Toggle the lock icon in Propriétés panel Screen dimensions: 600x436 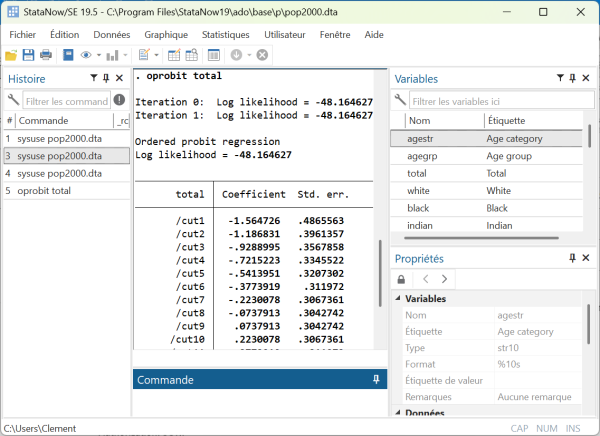tap(401, 279)
